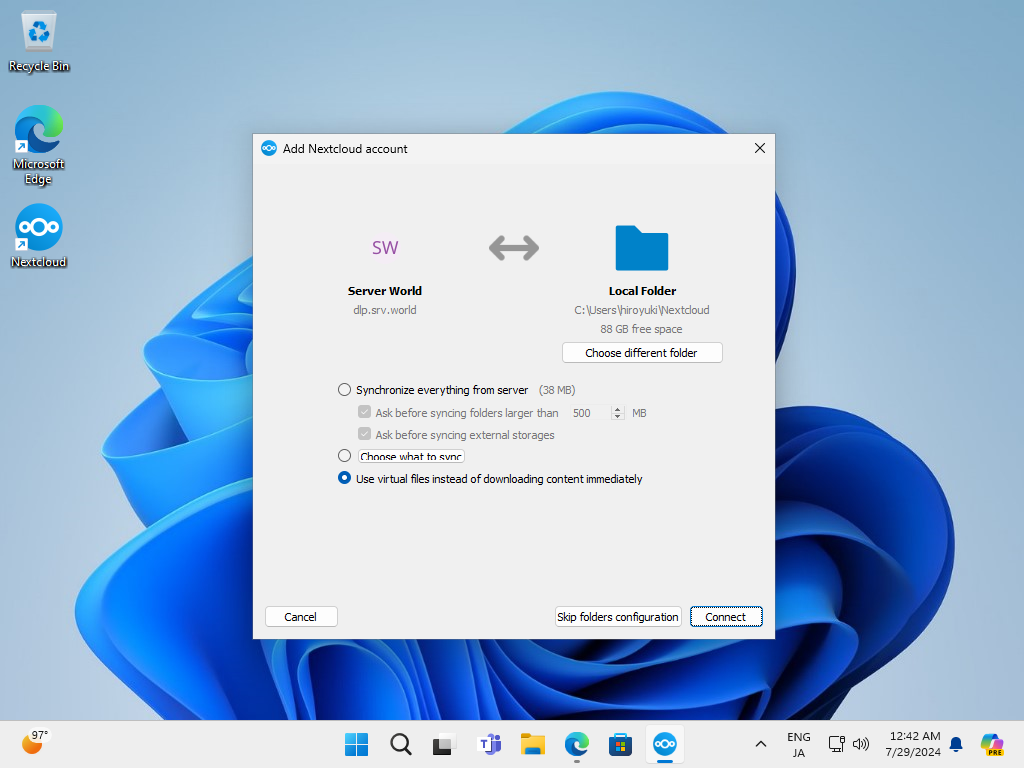Screen dimensions: 1024x768
Task: Open File Explorer from taskbar
Action: [533, 744]
